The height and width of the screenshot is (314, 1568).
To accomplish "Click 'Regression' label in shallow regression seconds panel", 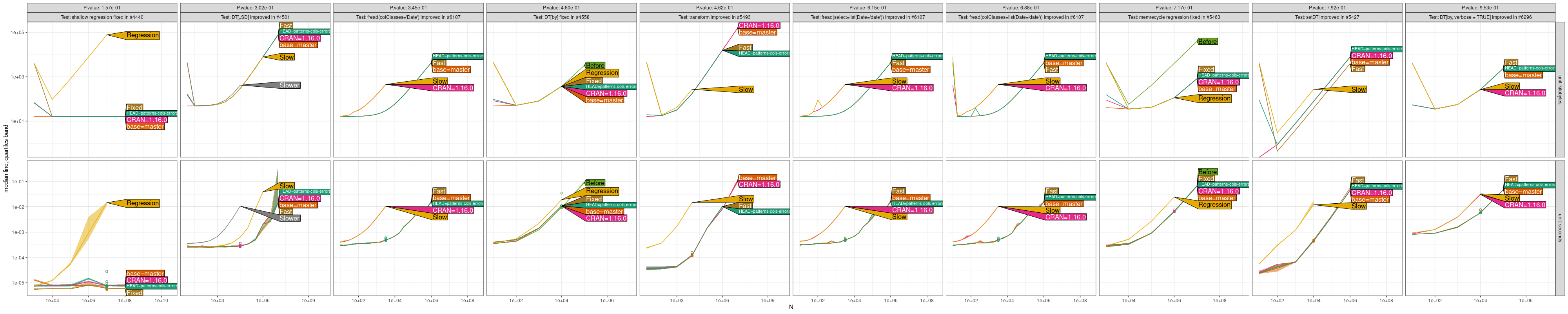I will tap(143, 203).
